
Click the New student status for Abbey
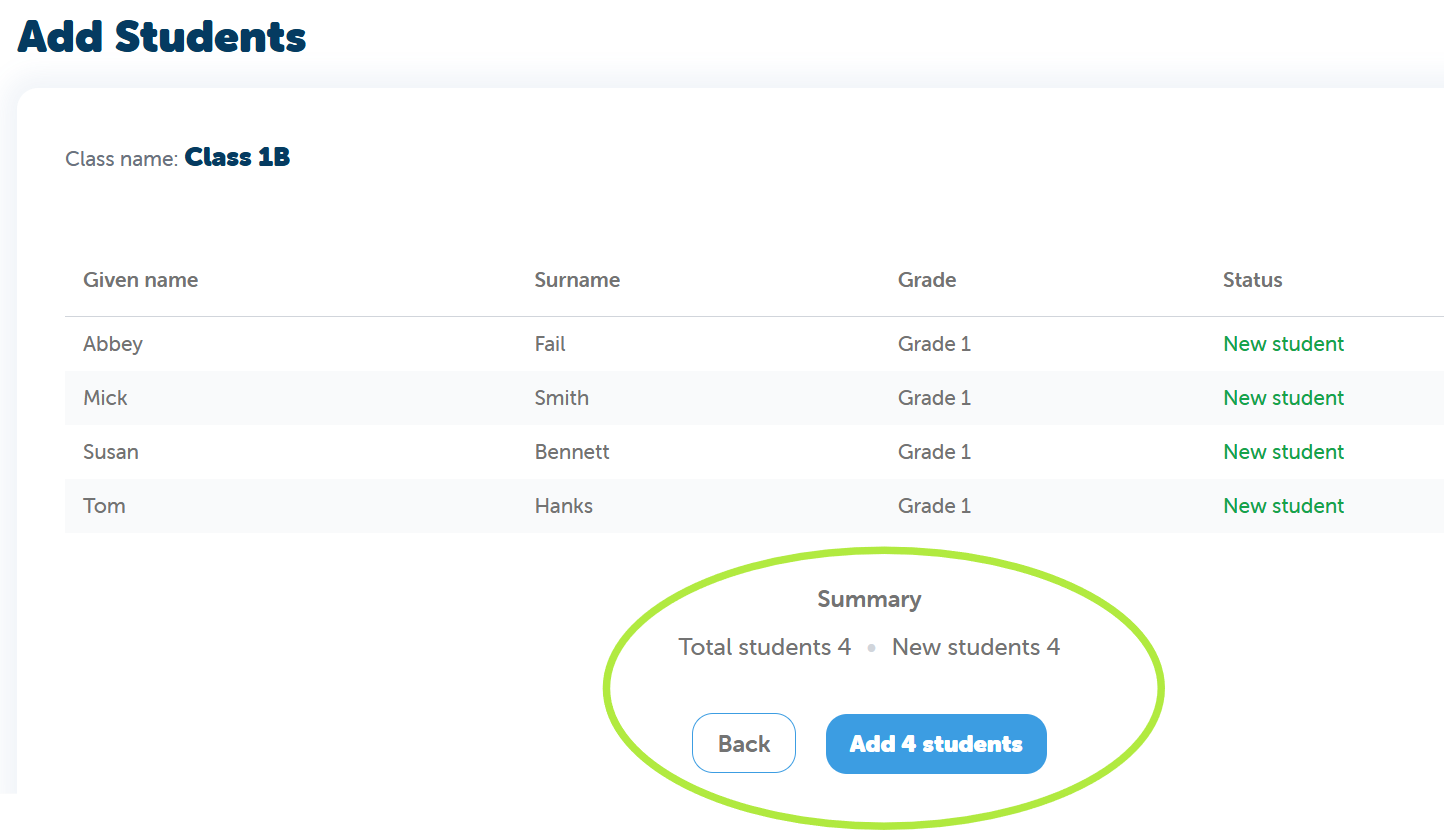(1283, 344)
